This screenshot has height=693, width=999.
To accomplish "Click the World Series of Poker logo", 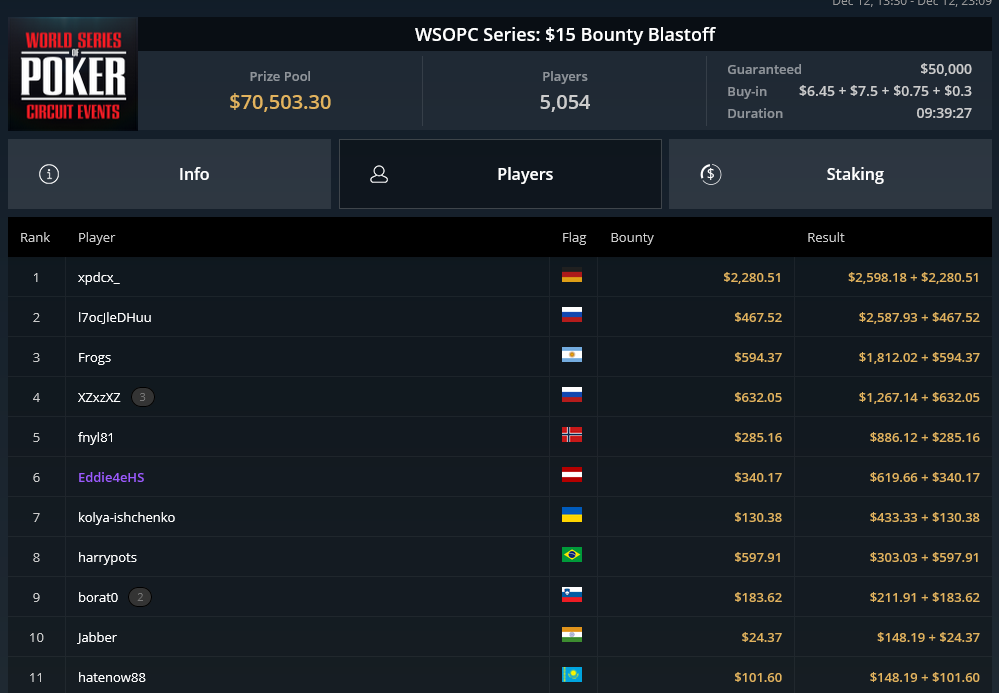I will click(73, 74).
